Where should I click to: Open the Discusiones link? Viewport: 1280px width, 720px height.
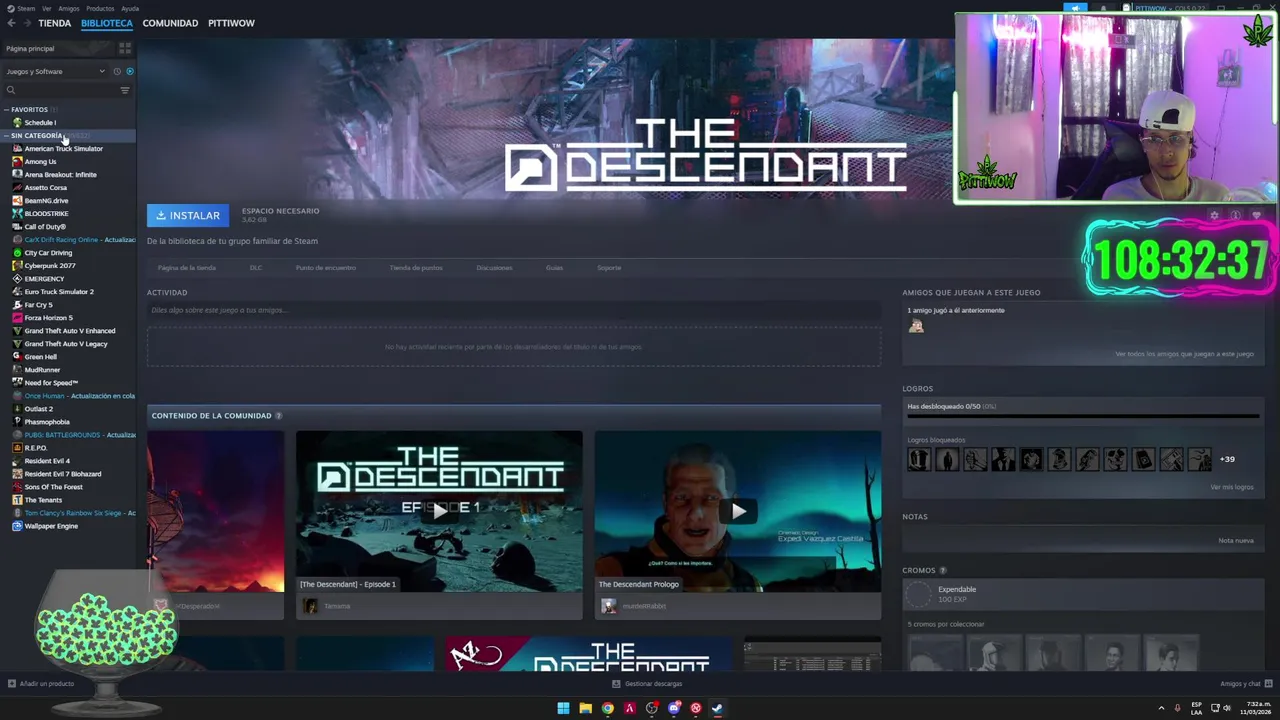coord(494,268)
